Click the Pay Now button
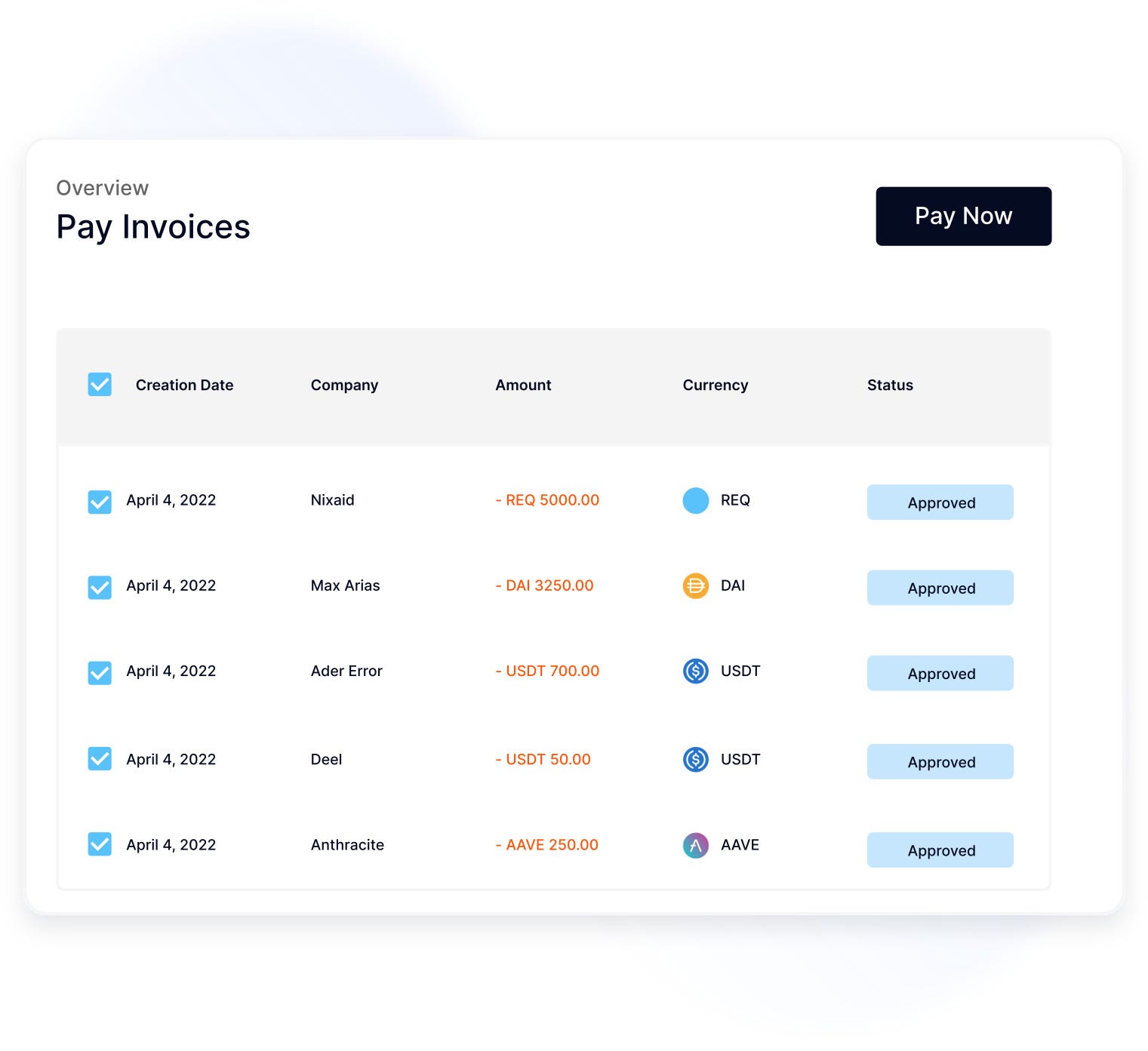This screenshot has height=1051, width=1148. tap(963, 216)
